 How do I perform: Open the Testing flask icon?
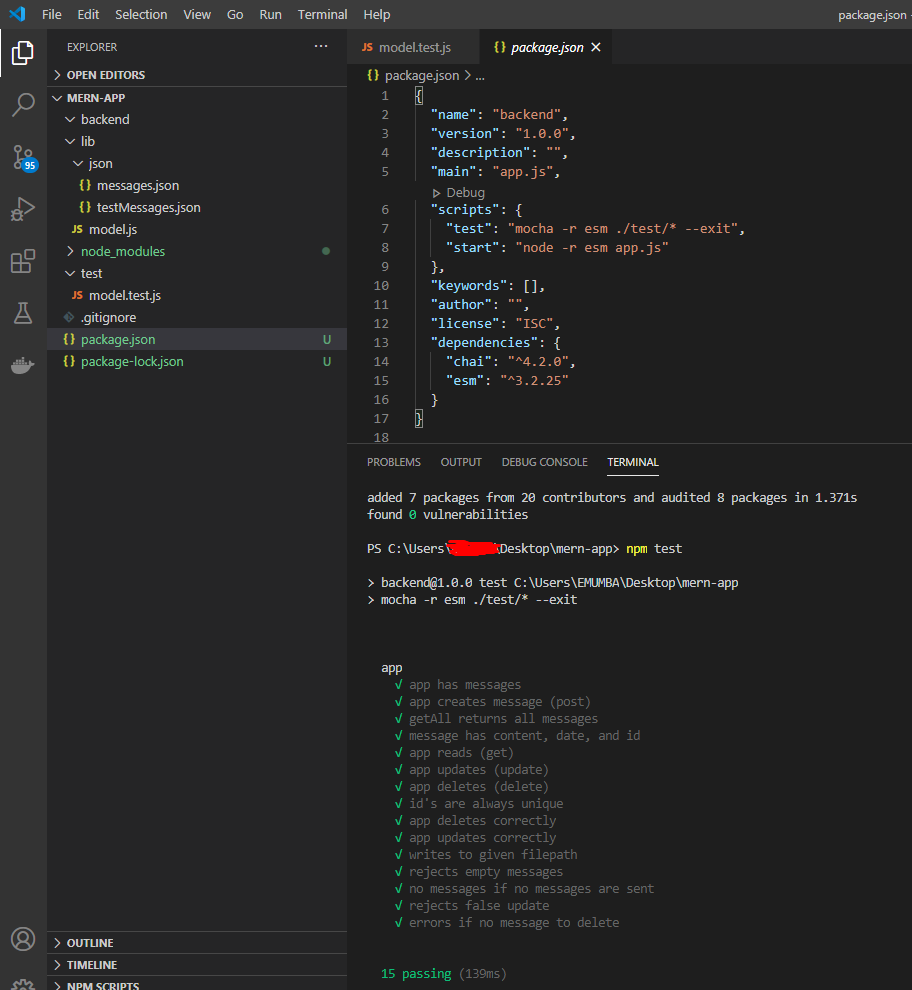pyautogui.click(x=23, y=313)
